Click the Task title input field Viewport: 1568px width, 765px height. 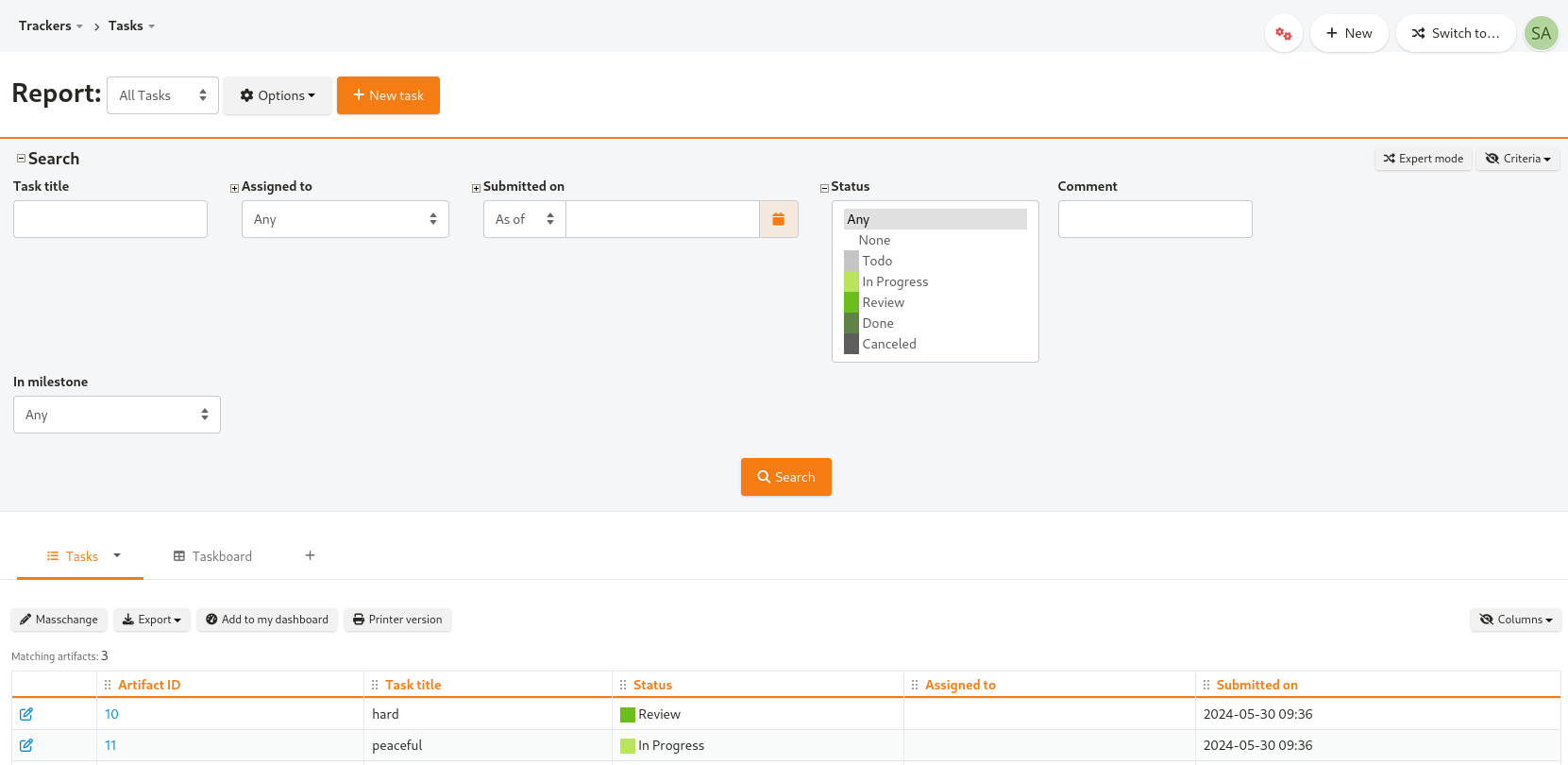pyautogui.click(x=110, y=219)
